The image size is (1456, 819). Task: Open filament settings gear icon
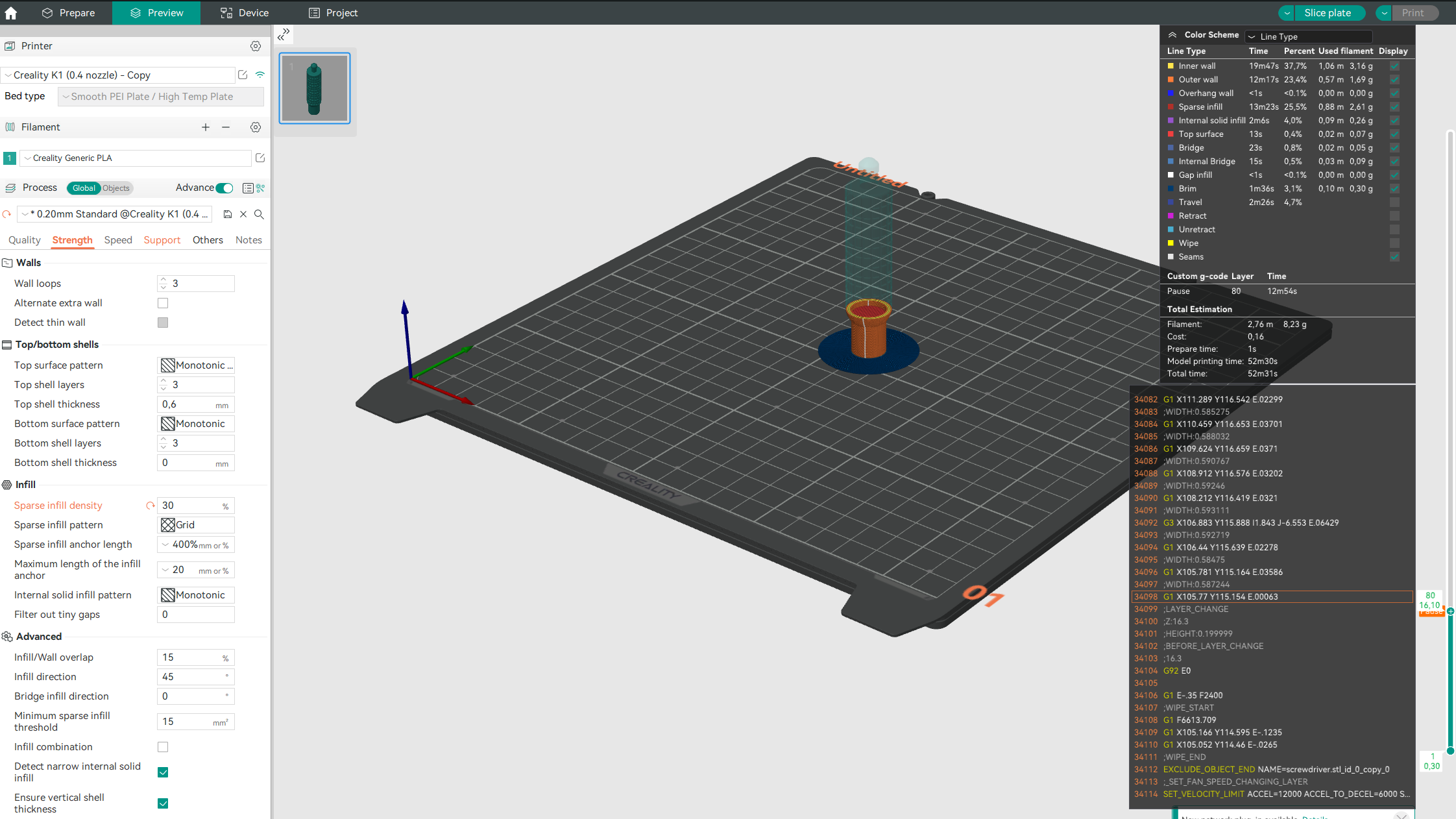pos(256,127)
